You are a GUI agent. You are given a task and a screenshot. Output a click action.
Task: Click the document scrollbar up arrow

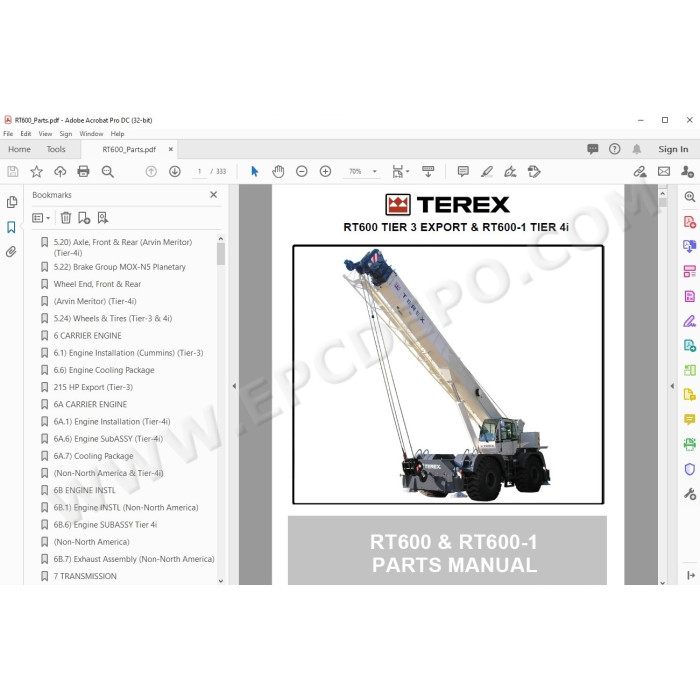click(x=662, y=194)
